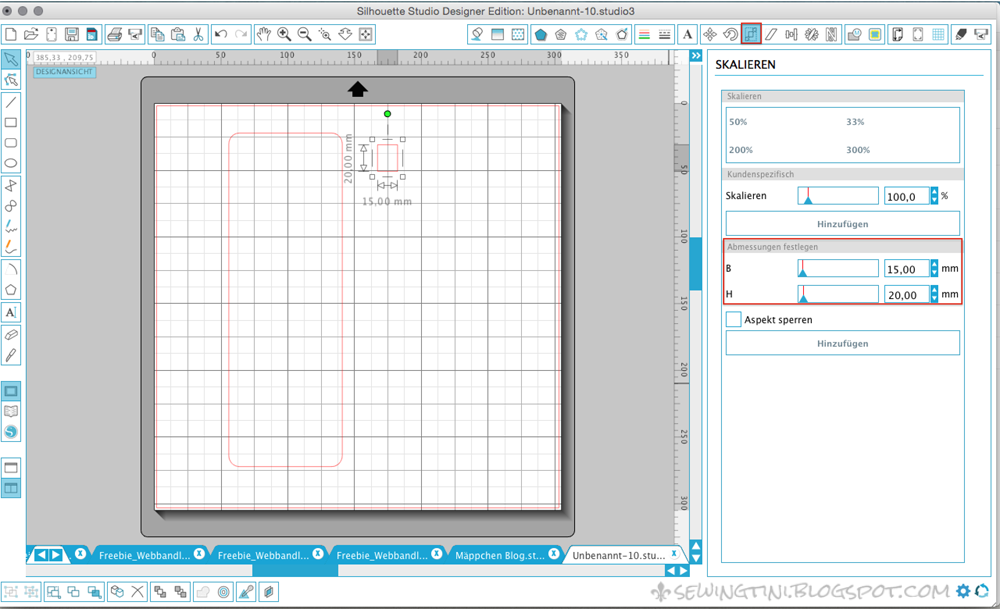Open the highlighted scale panel icon
This screenshot has height=609, width=1000.
pos(751,34)
